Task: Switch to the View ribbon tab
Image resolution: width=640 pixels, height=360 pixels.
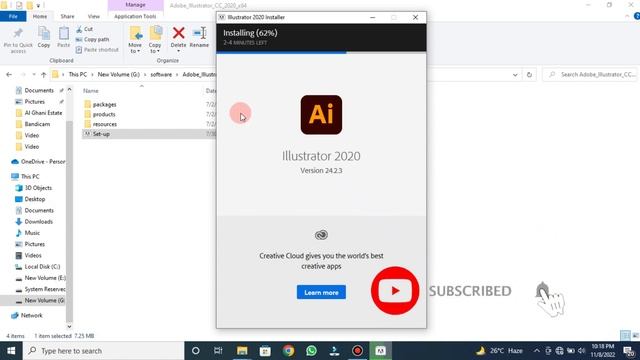Action: (93, 16)
